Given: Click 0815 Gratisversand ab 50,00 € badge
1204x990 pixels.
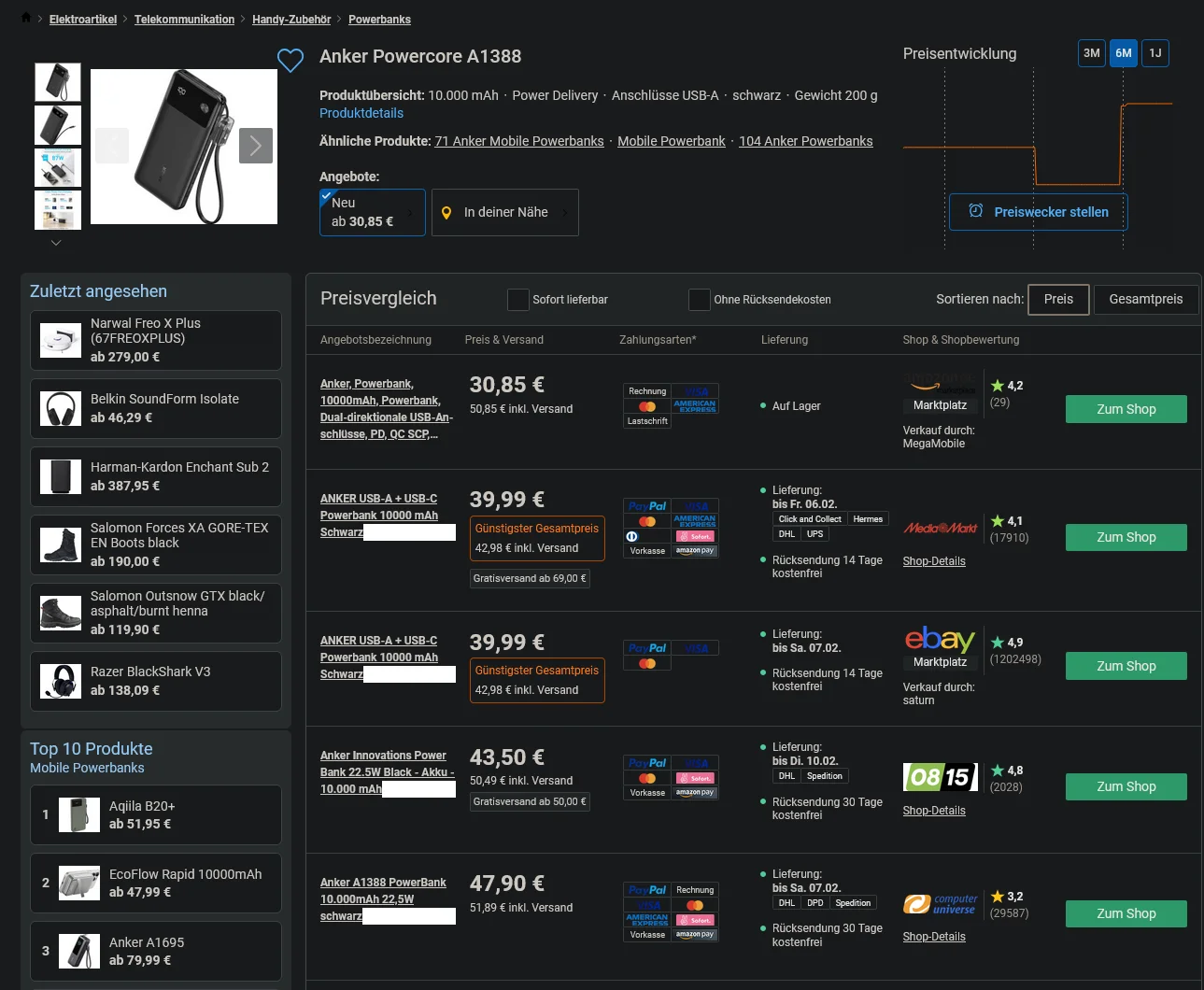Looking at the screenshot, I should [x=530, y=802].
